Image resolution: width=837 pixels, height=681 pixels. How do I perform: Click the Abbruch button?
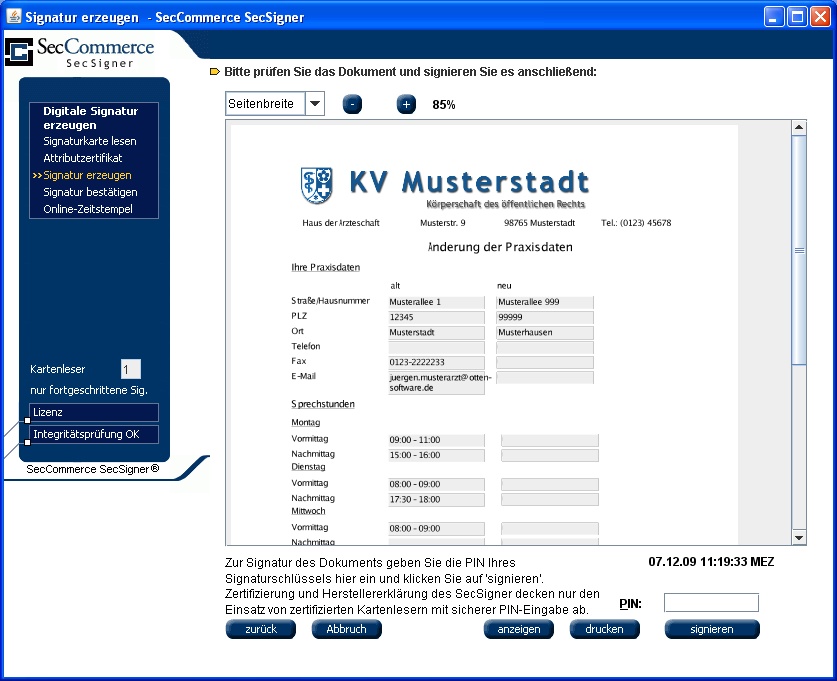pyautogui.click(x=346, y=629)
